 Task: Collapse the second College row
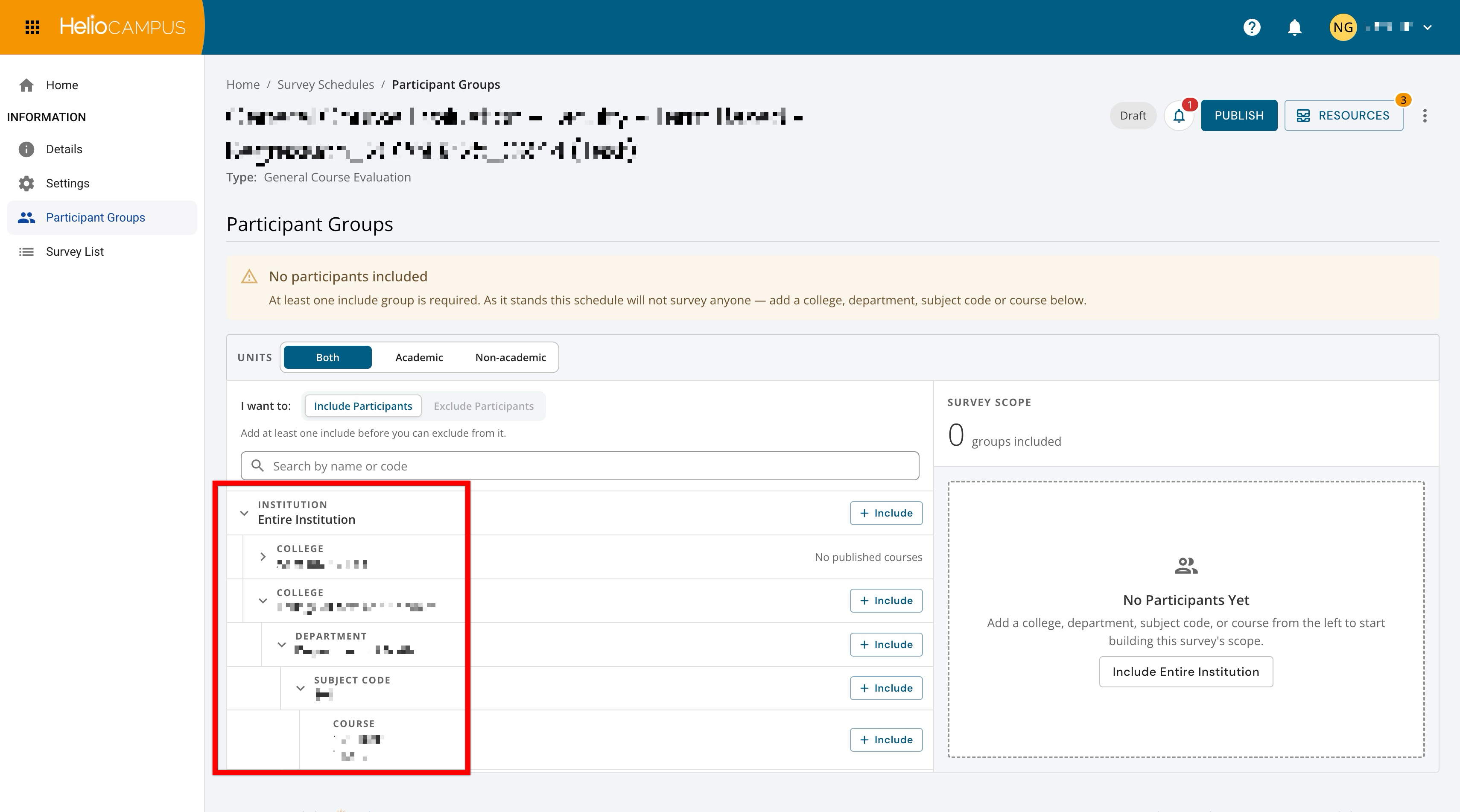(263, 601)
